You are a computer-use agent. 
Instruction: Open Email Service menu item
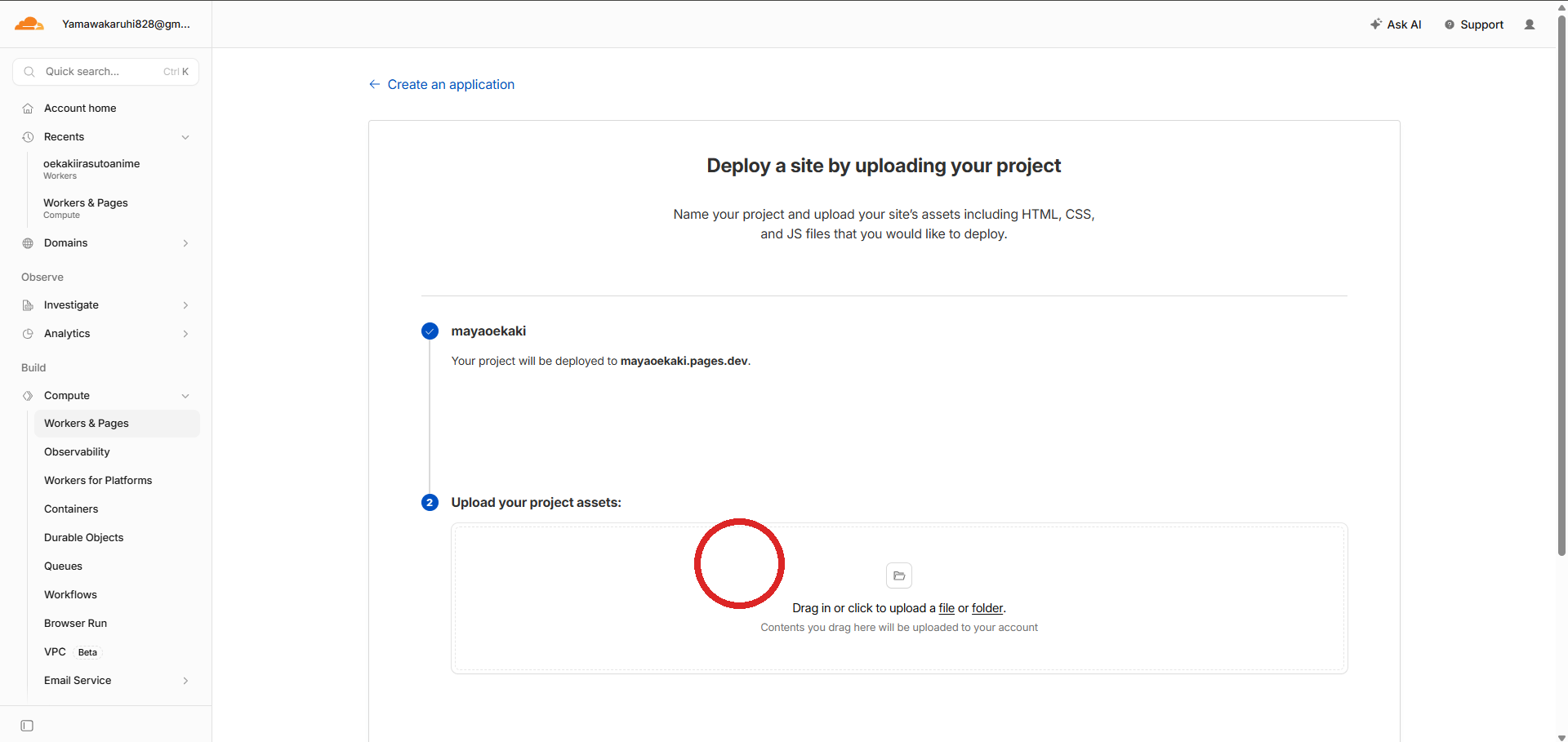pos(78,681)
